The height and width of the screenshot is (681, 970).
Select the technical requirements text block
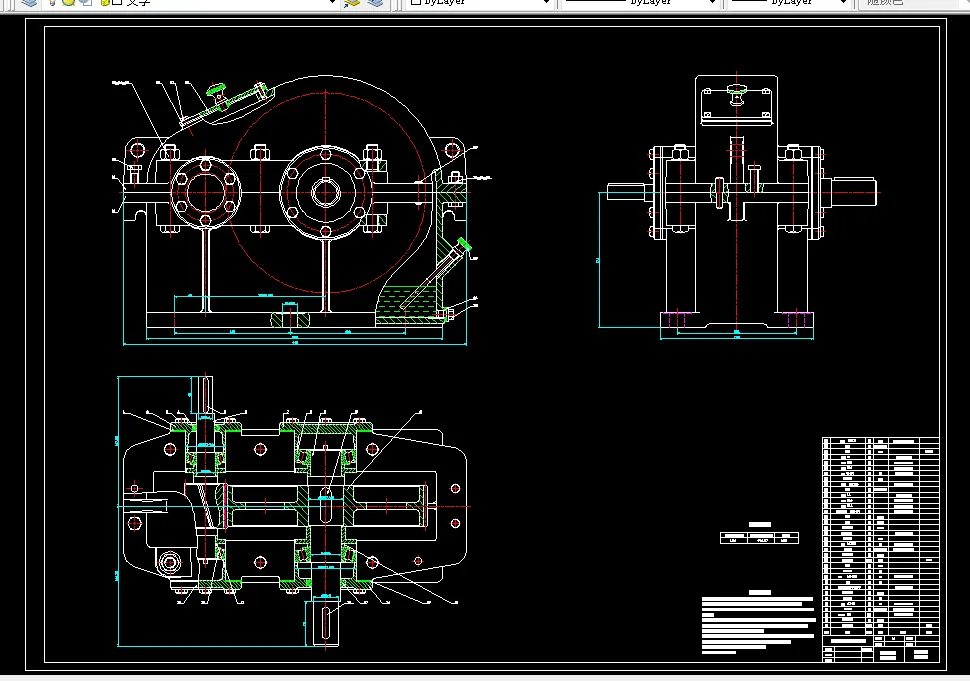(x=758, y=623)
